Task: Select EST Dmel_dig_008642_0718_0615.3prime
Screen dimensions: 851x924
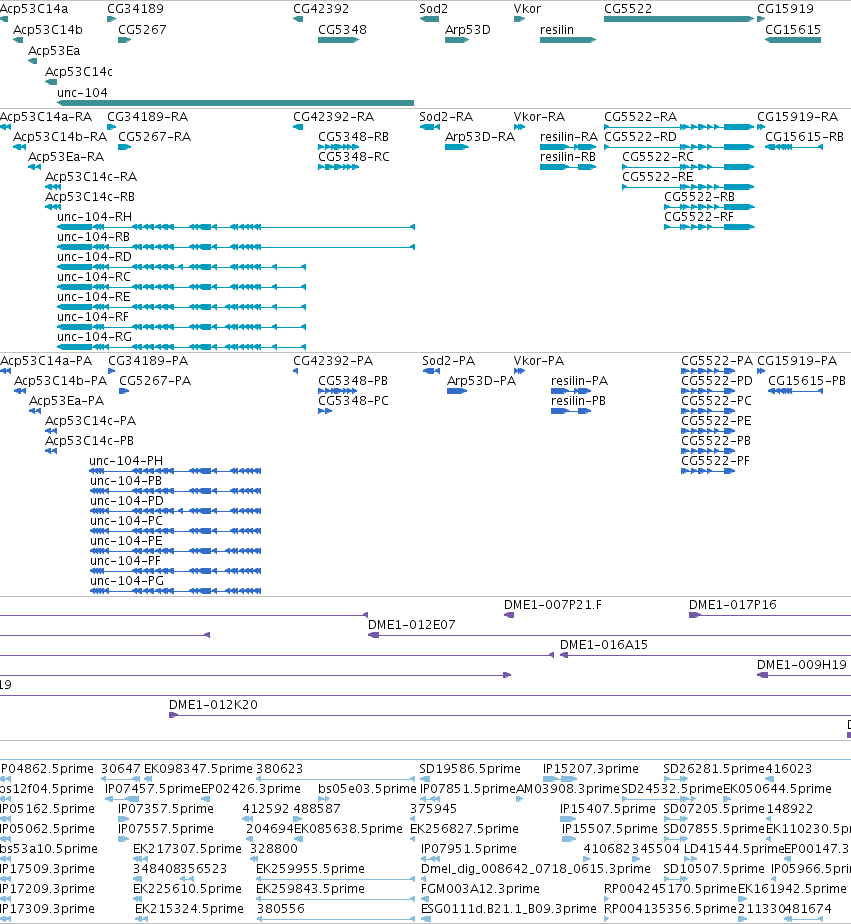Action: (536, 869)
